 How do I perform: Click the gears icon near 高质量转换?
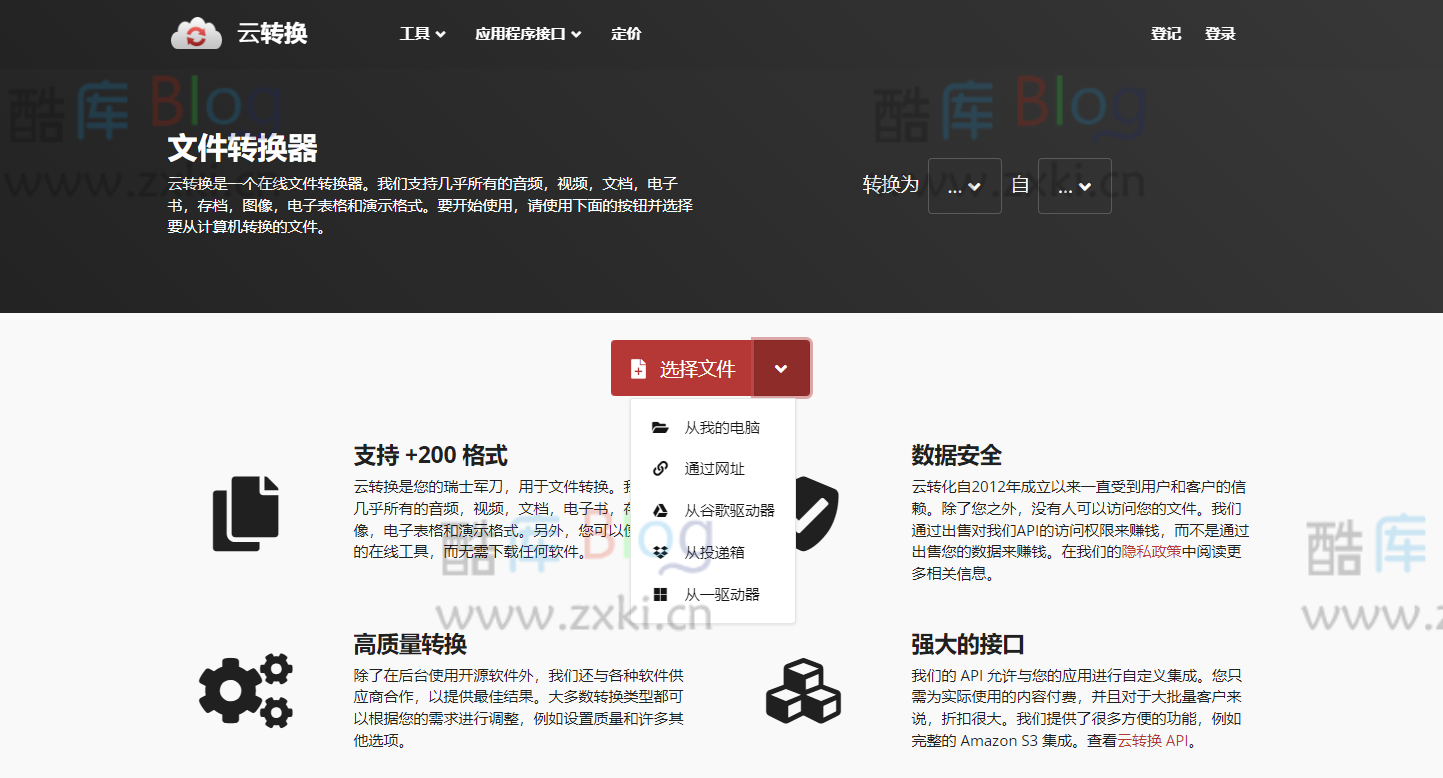(247, 689)
